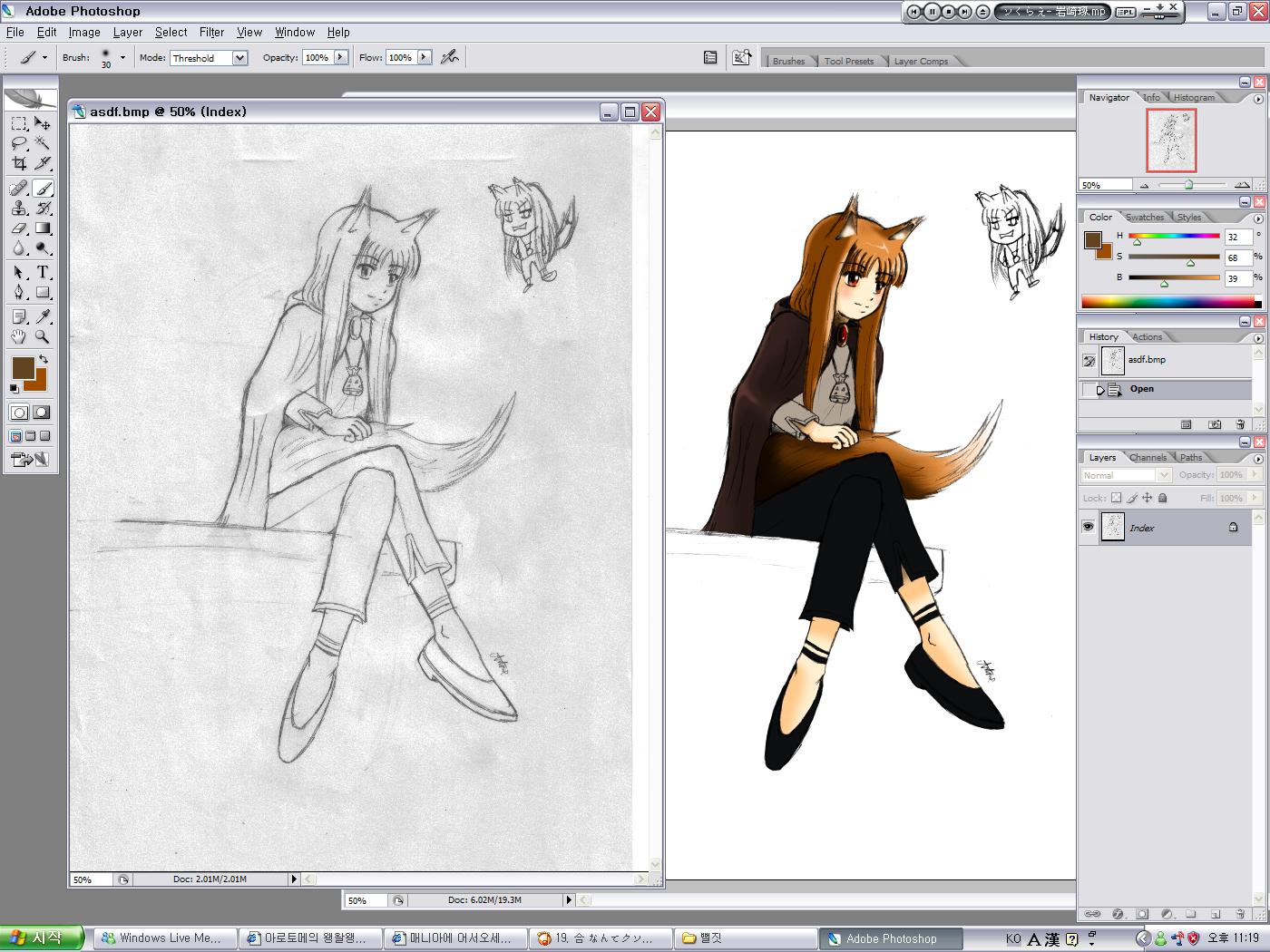
Task: Open the Flow slider arrow
Action: (424, 57)
